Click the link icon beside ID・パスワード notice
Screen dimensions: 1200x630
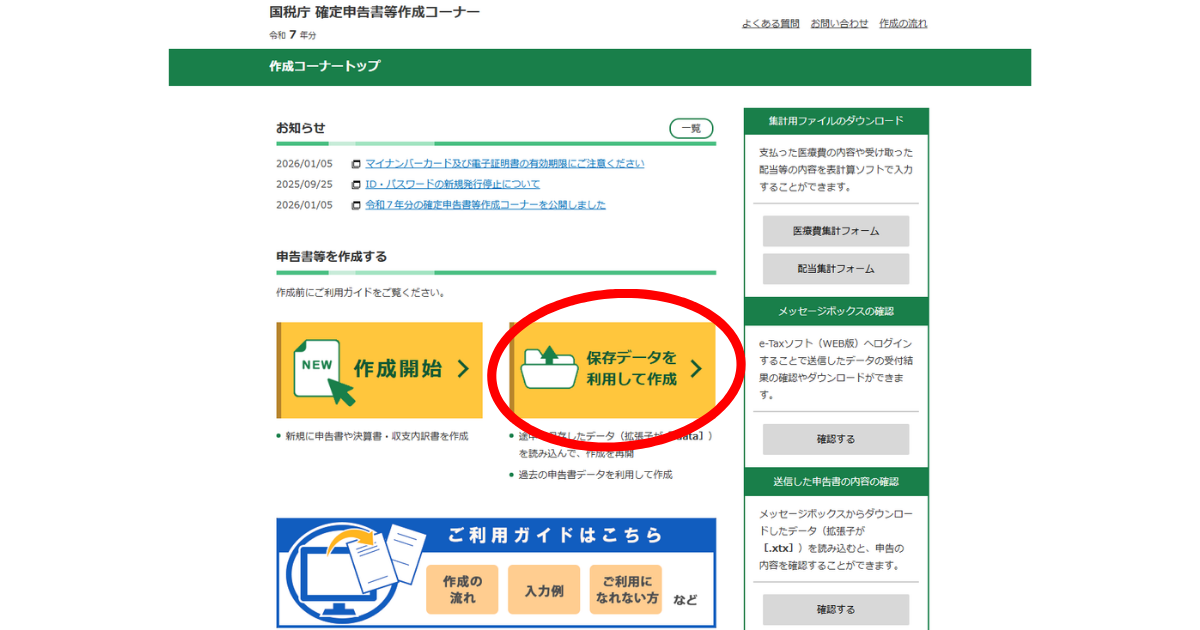(356, 185)
